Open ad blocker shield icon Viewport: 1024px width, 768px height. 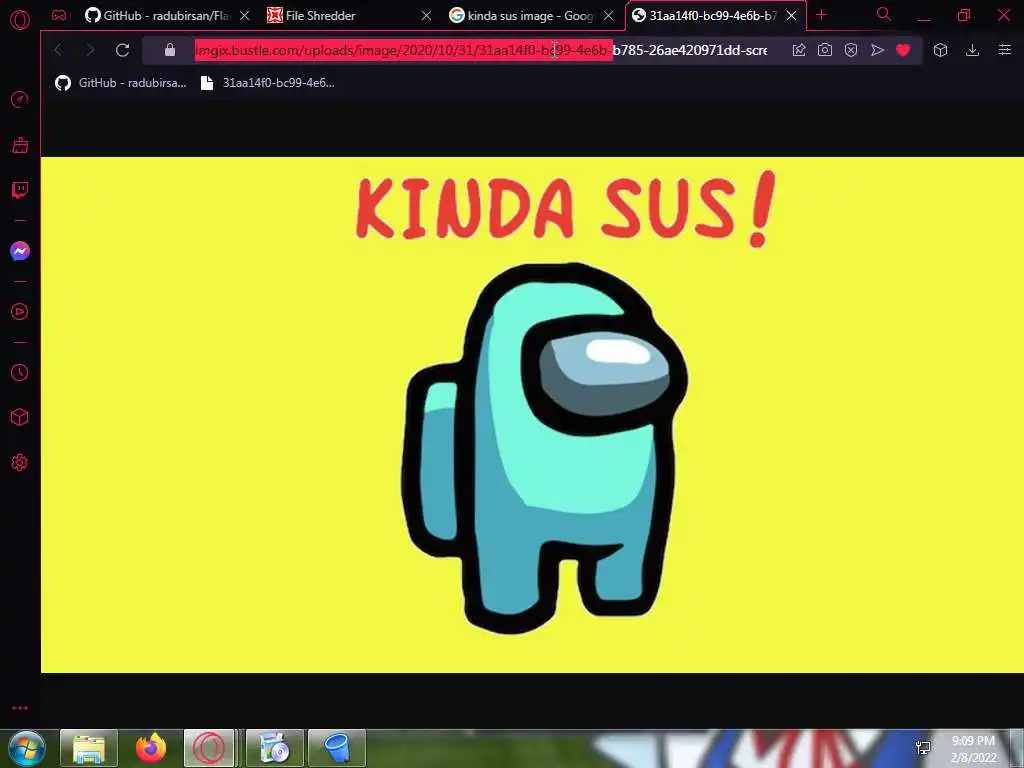[851, 50]
